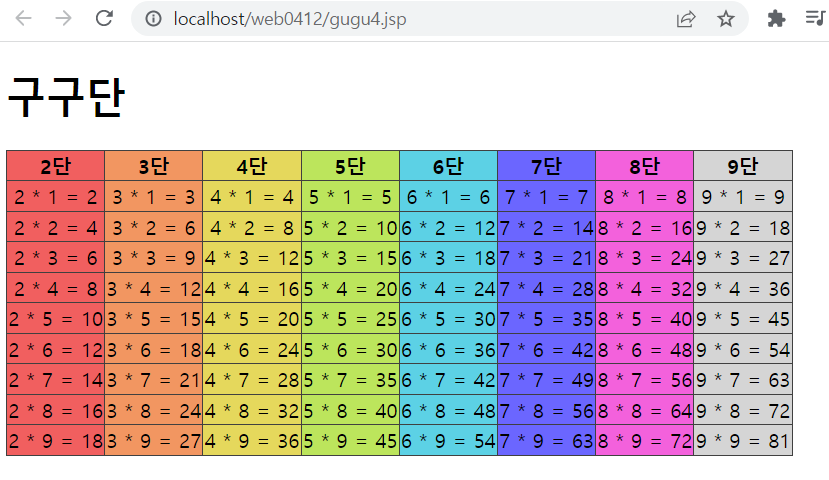Select cell 6 * 9 = 54
The image size is (829, 480).
[448, 440]
